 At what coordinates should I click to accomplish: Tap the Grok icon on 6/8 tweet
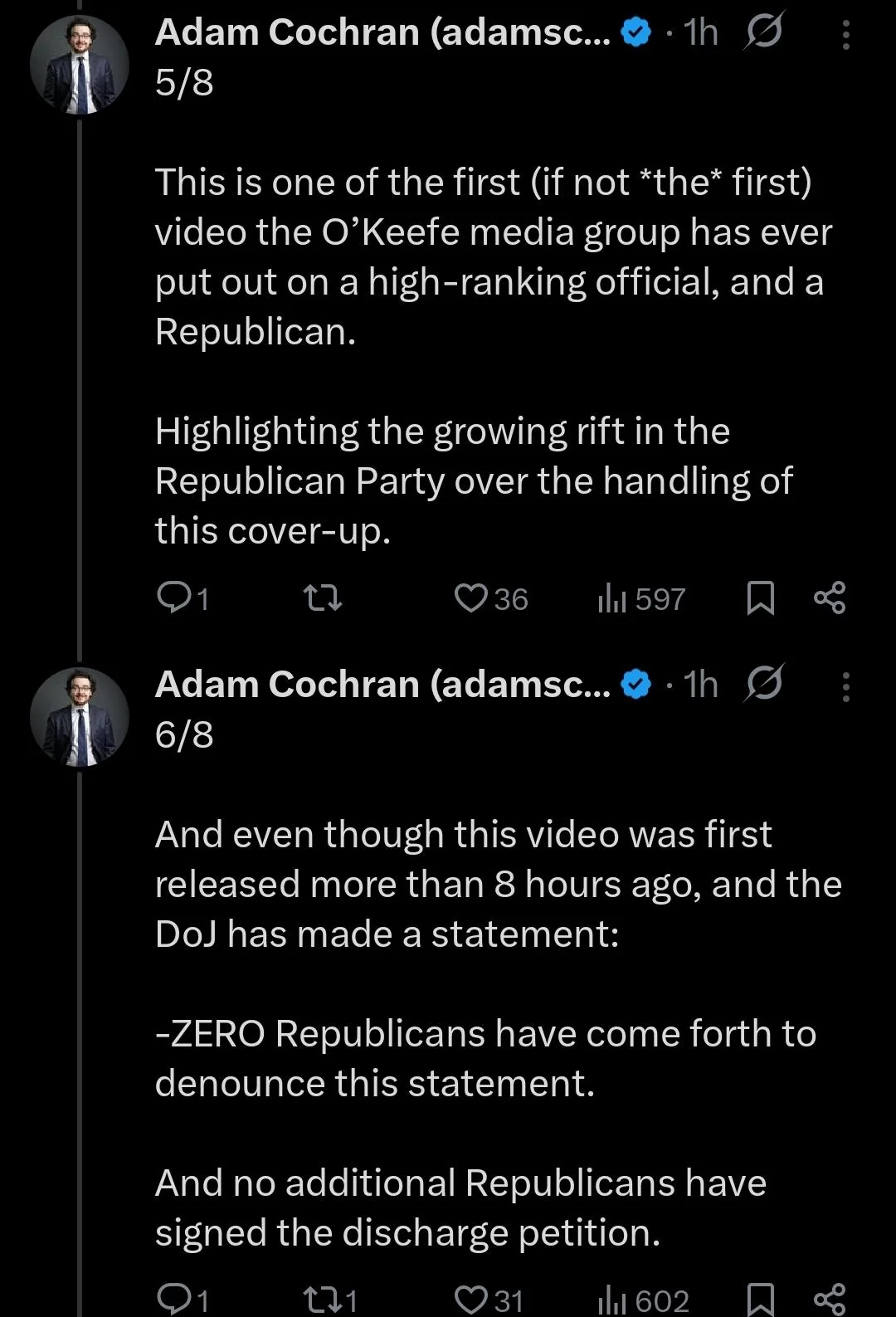point(763,685)
